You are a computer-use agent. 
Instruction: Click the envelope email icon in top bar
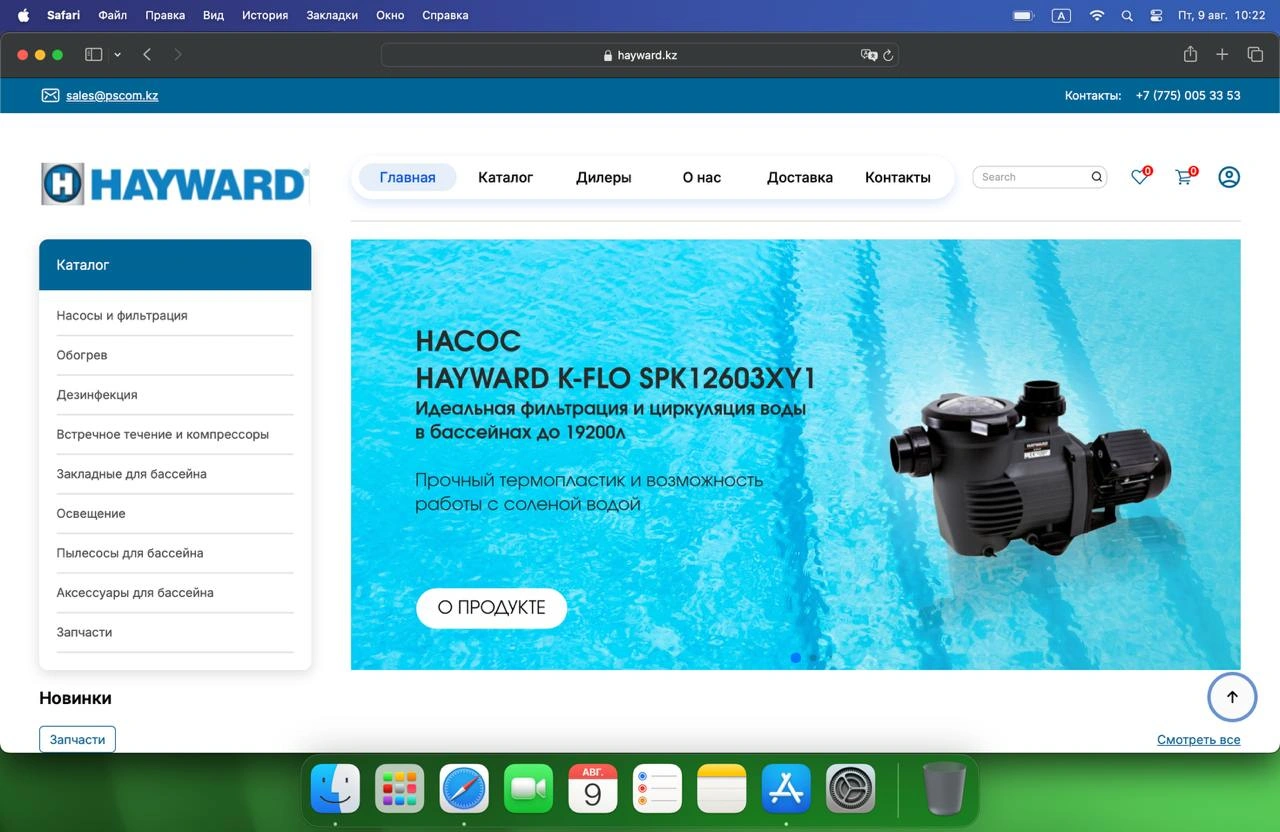pos(50,96)
